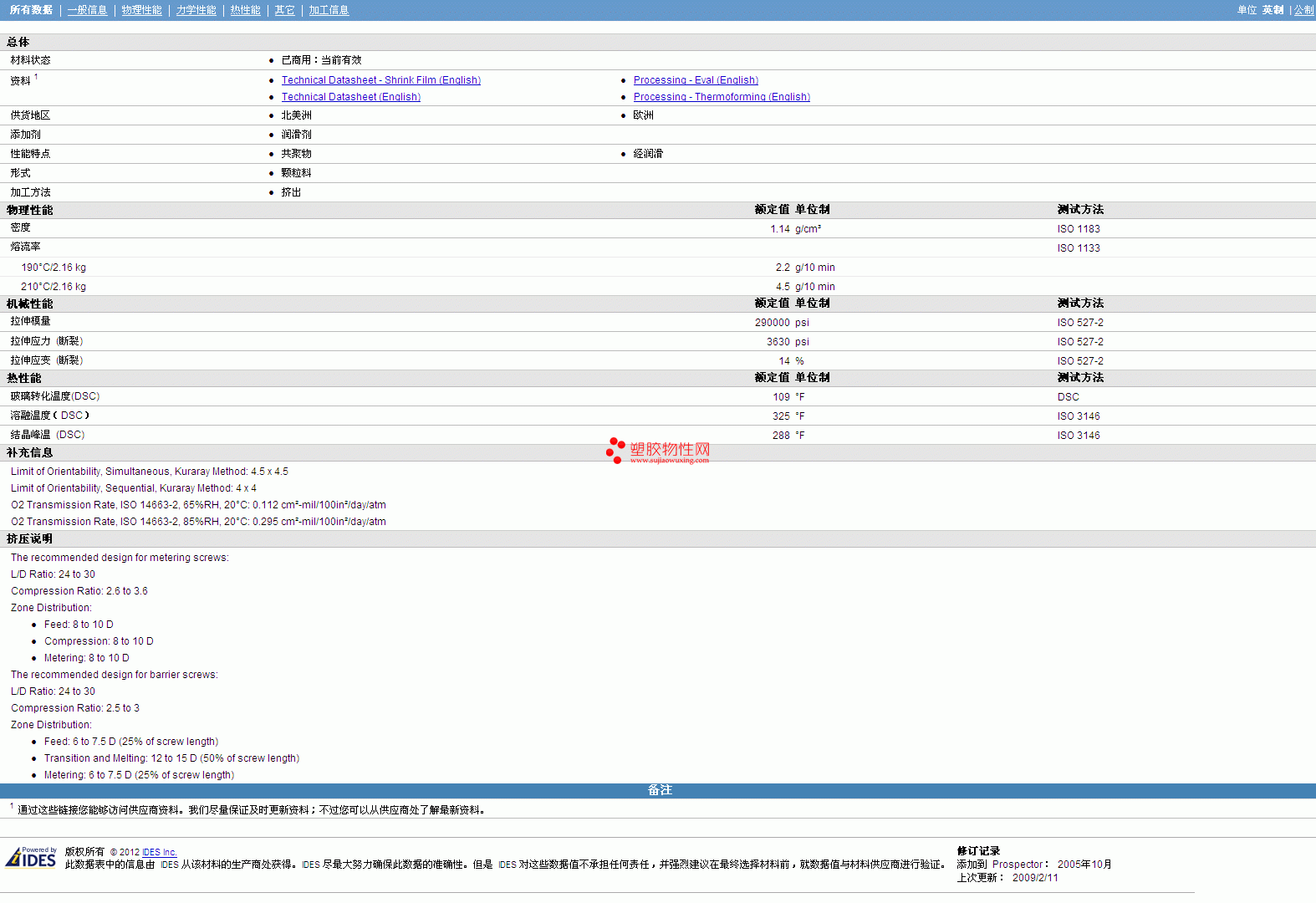Open the 加工信息 tab
This screenshot has height=903, width=1316.
pyautogui.click(x=329, y=10)
